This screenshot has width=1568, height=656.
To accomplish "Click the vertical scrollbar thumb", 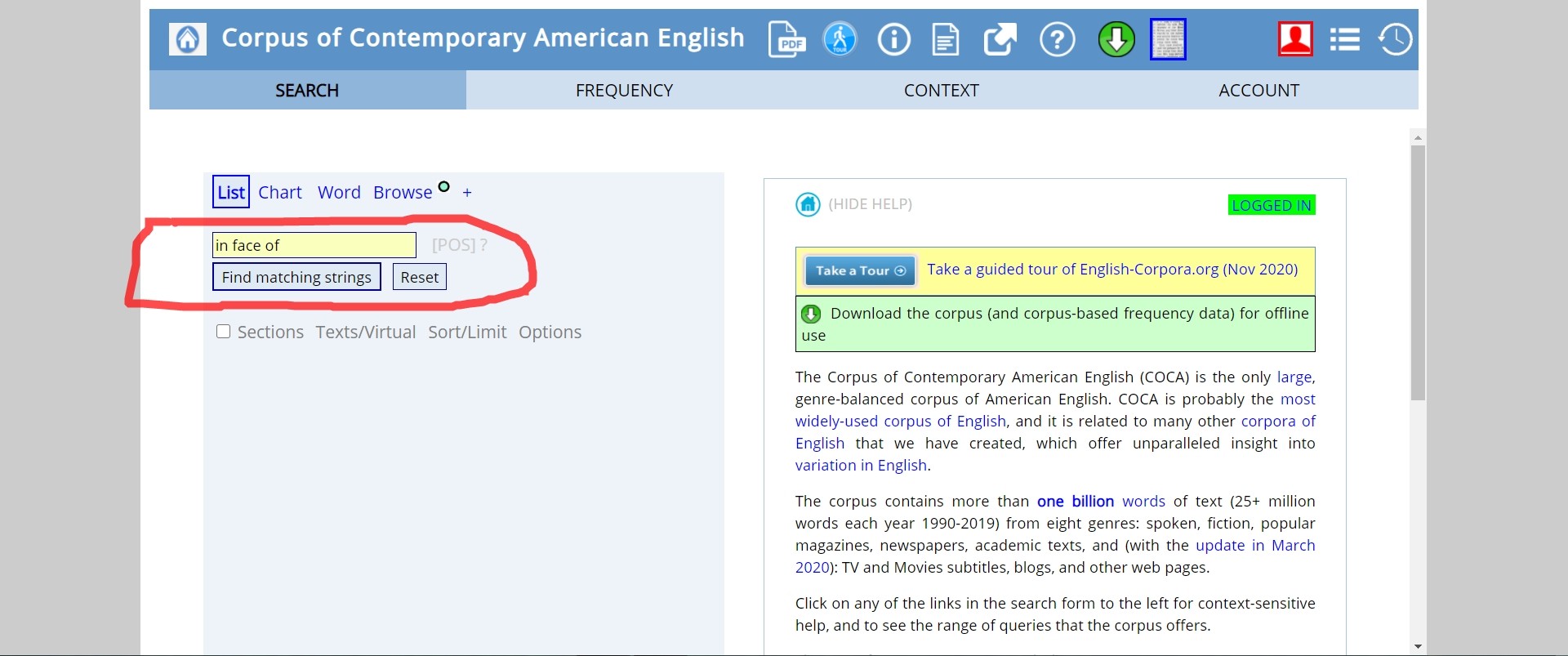I will [x=1418, y=273].
